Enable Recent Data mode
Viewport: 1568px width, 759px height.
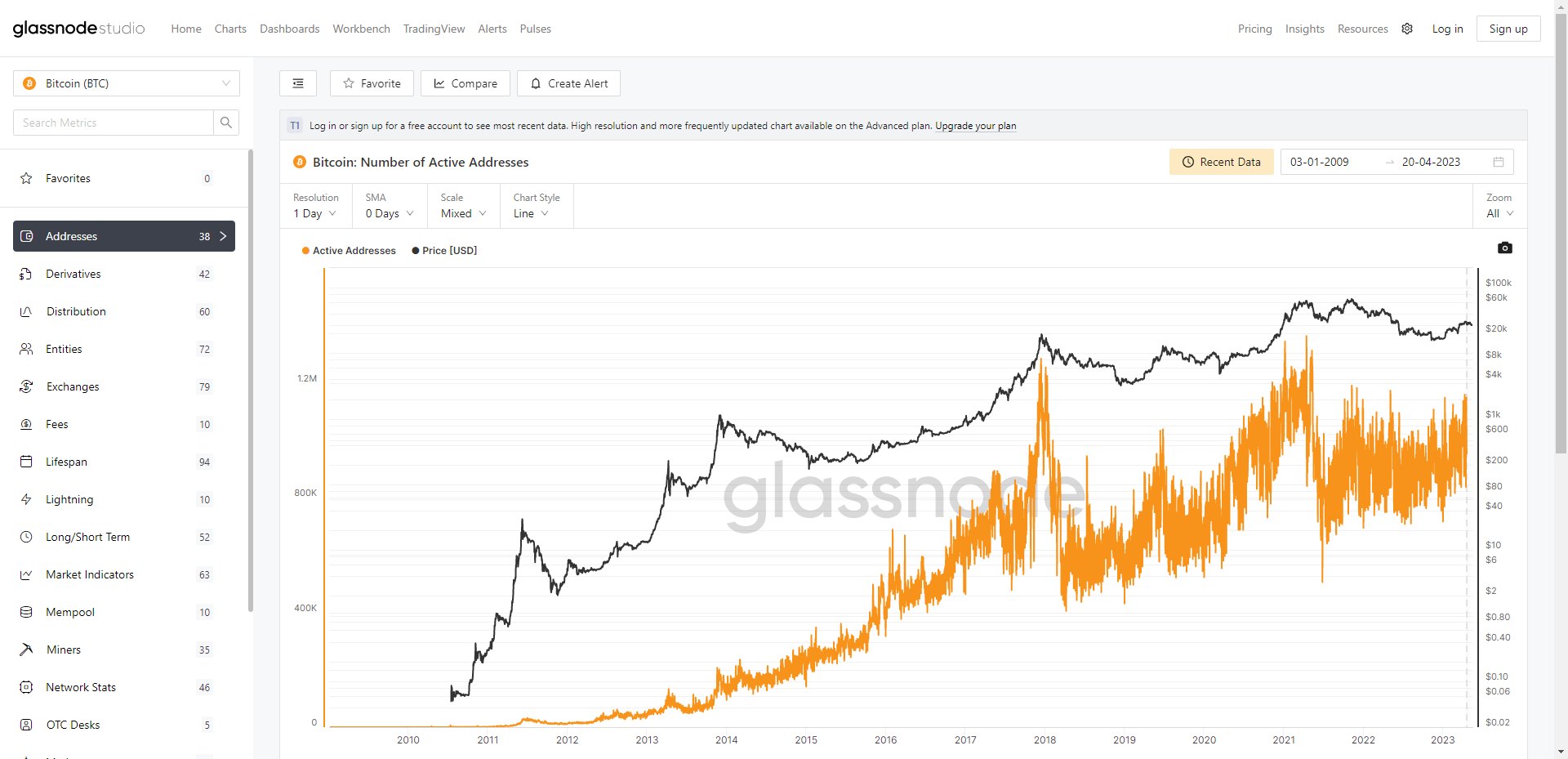point(1221,161)
